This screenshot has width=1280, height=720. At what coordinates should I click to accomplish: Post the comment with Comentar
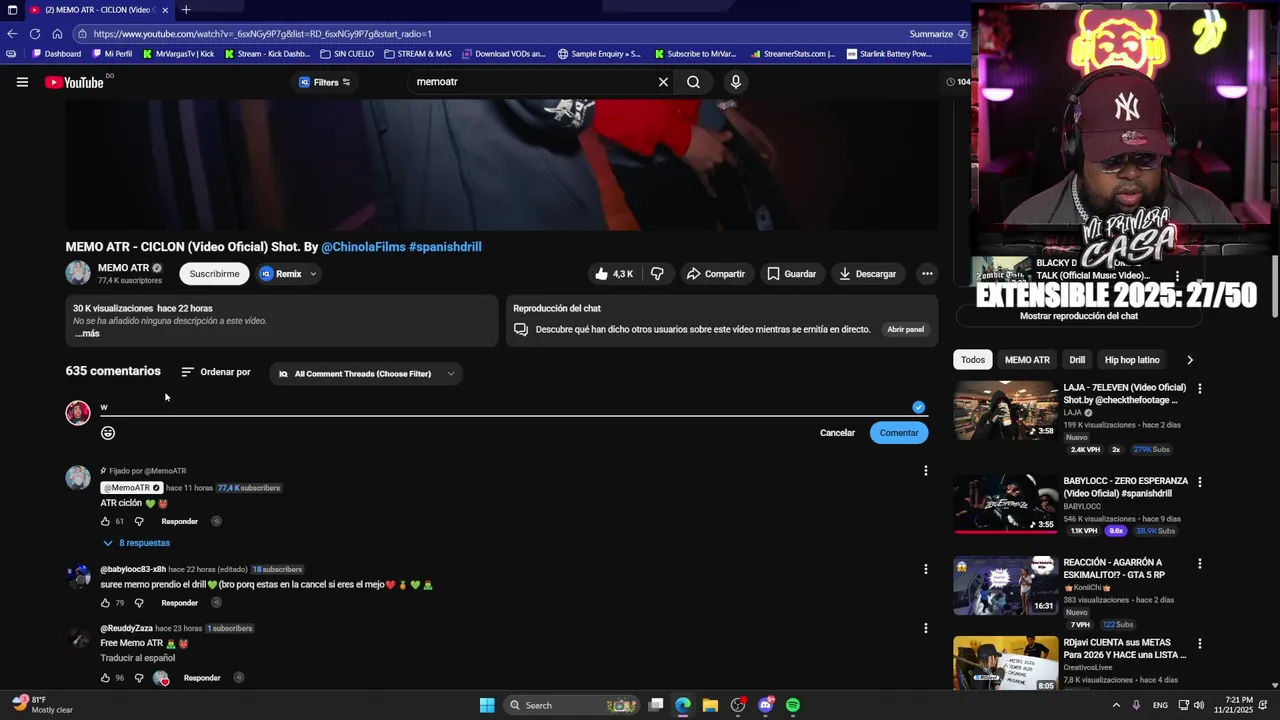[x=899, y=433]
